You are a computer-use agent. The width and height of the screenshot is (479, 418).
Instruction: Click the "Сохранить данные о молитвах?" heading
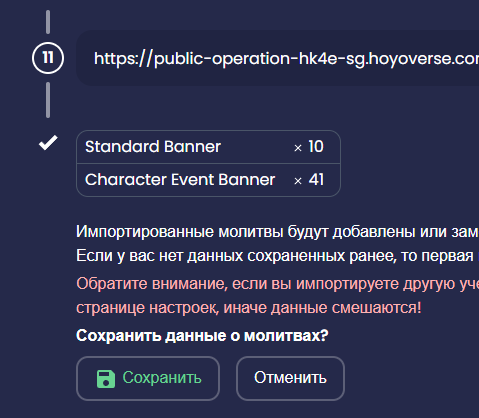tap(202, 336)
